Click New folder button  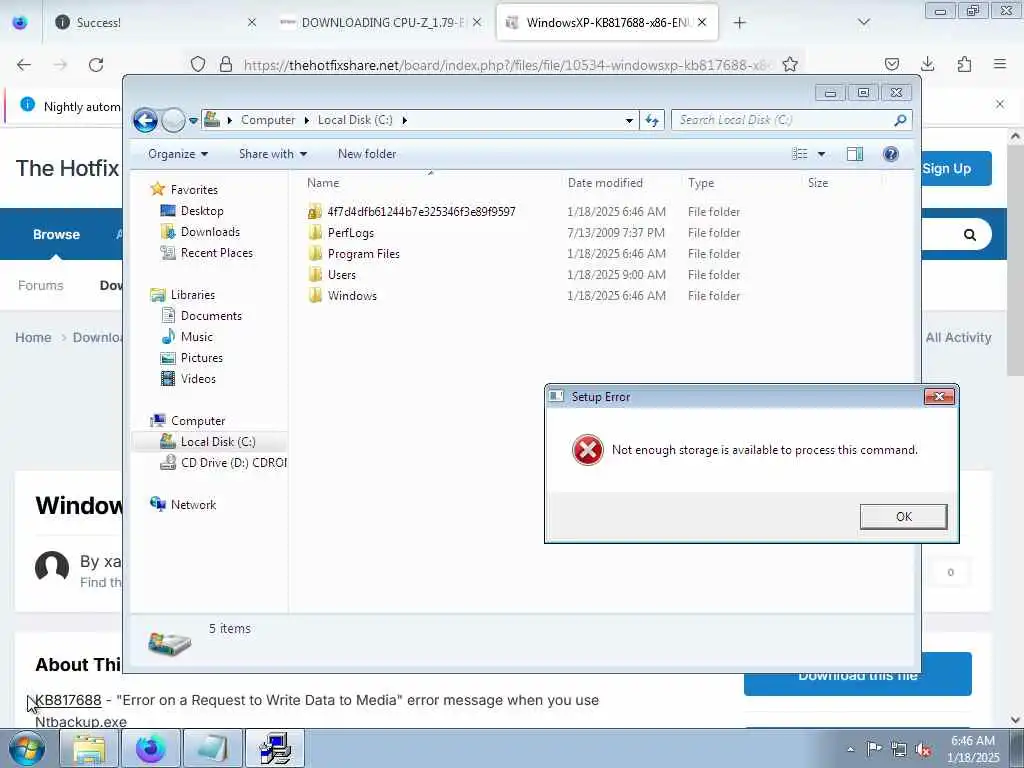pyautogui.click(x=367, y=154)
